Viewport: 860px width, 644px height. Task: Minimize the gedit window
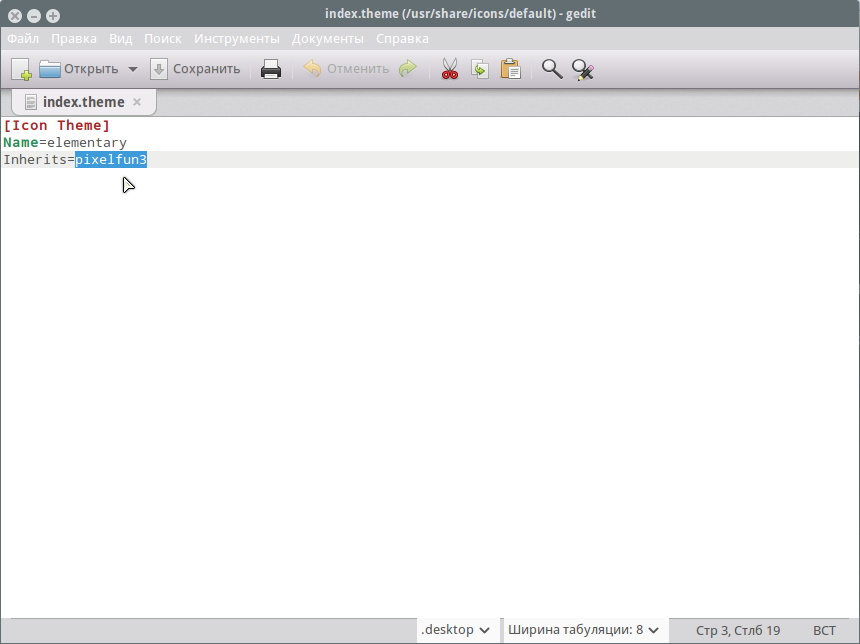pyautogui.click(x=34, y=16)
